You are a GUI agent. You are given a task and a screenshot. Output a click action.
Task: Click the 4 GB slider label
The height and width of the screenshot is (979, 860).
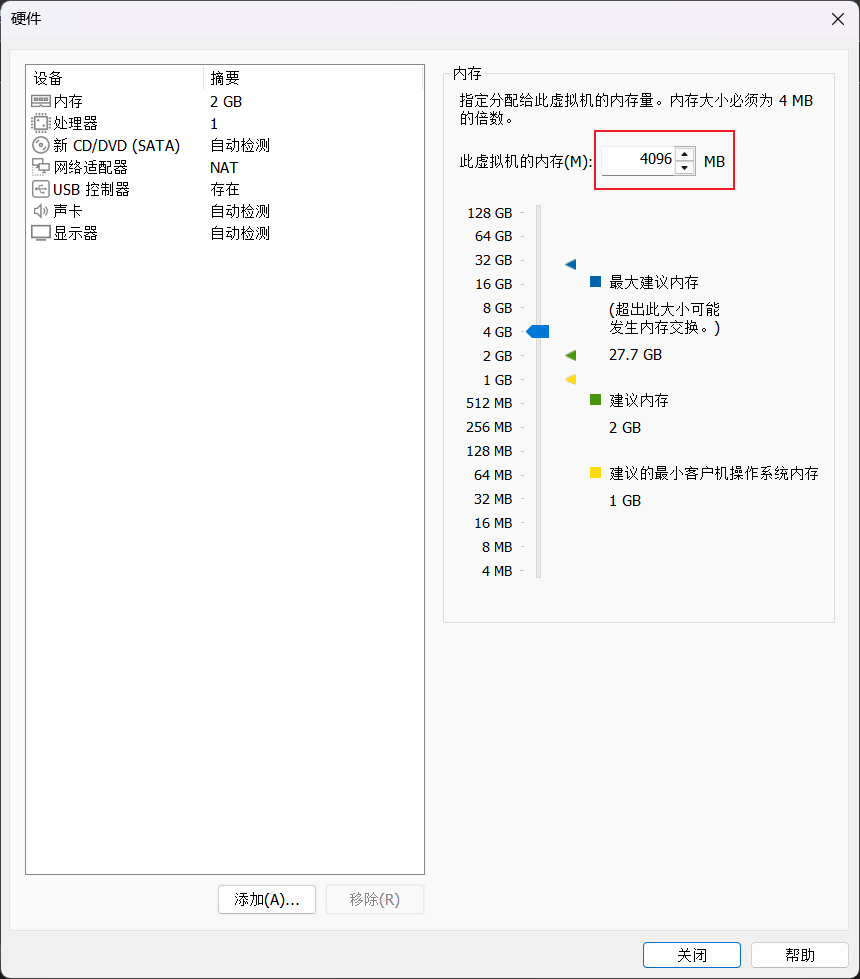[497, 332]
